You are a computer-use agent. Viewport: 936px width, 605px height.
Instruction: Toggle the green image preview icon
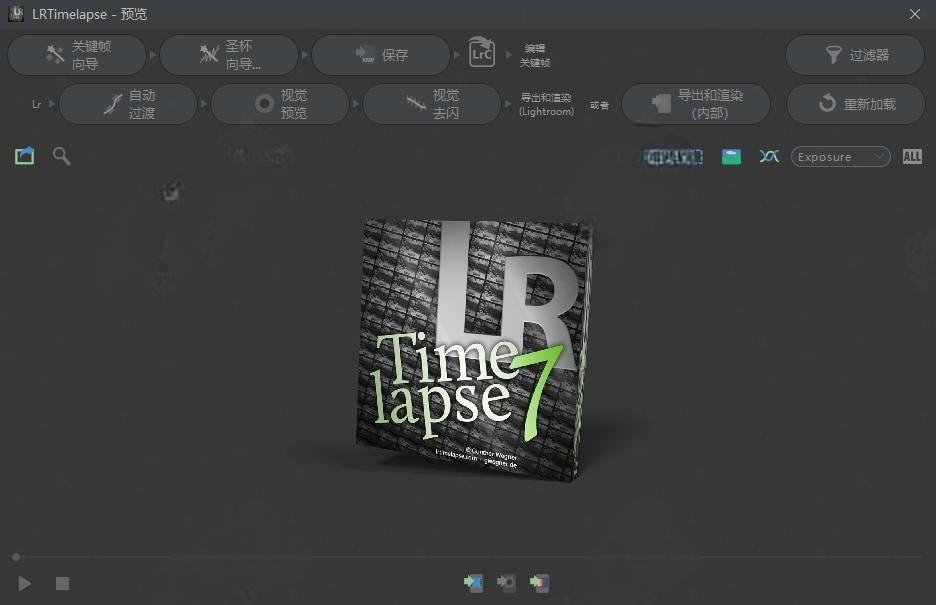[731, 157]
